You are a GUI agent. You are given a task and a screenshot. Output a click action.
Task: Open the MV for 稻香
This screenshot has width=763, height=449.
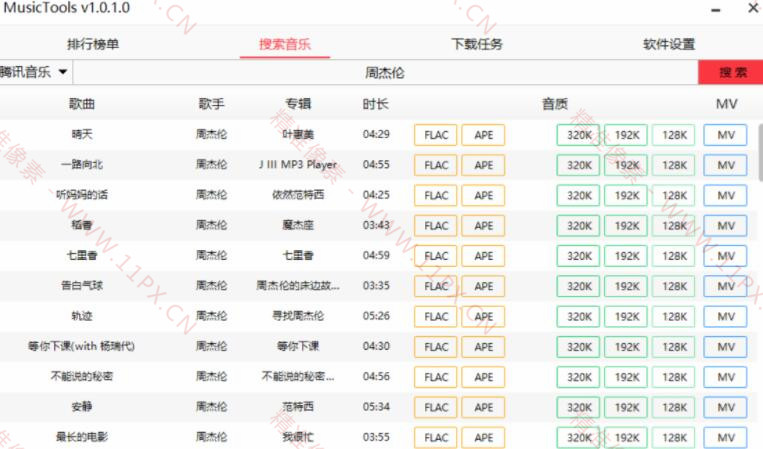726,226
